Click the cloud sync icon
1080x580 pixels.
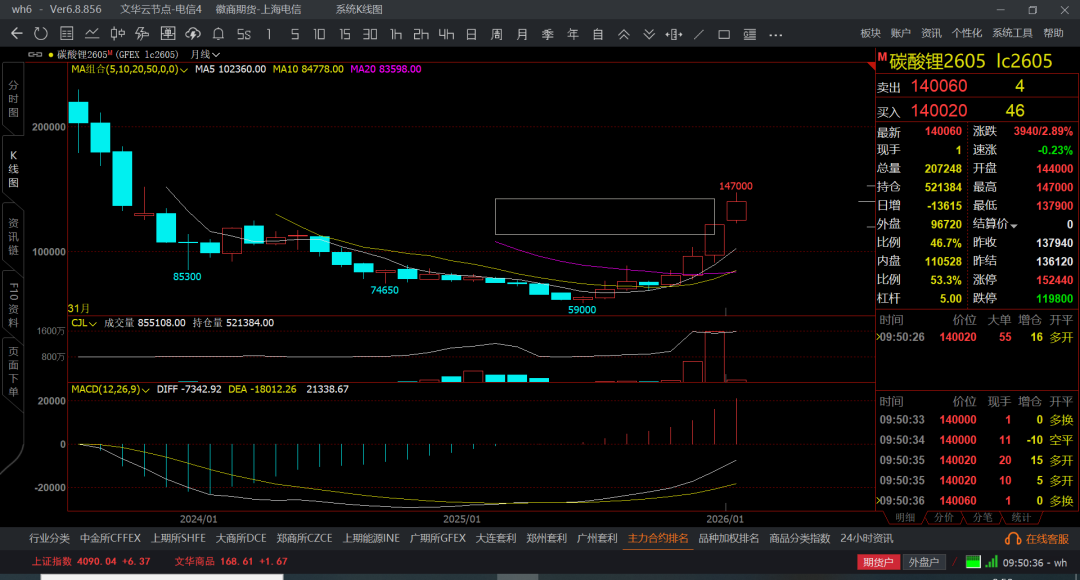point(193,33)
